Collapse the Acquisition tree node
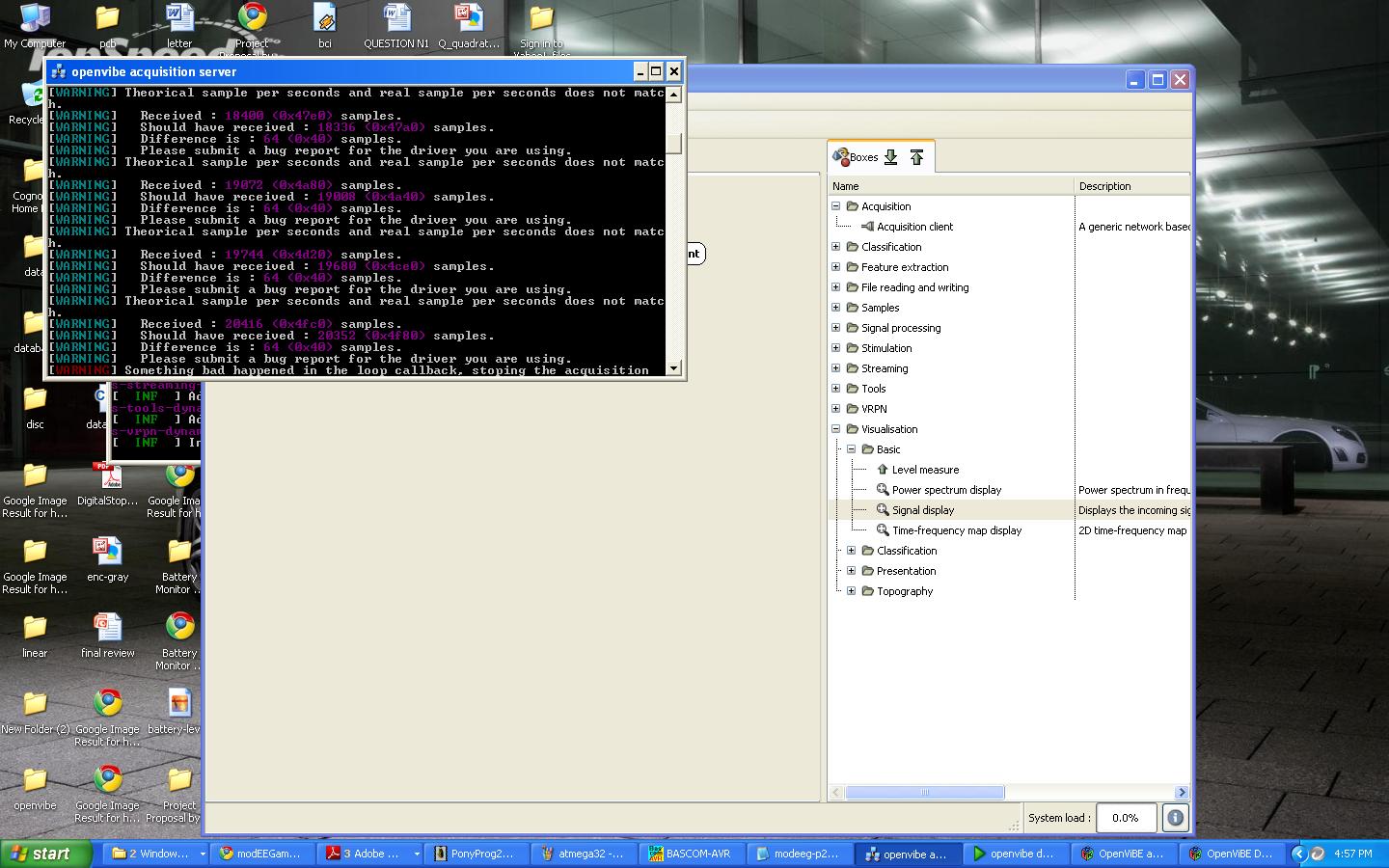This screenshot has width=1389, height=868. [836, 206]
